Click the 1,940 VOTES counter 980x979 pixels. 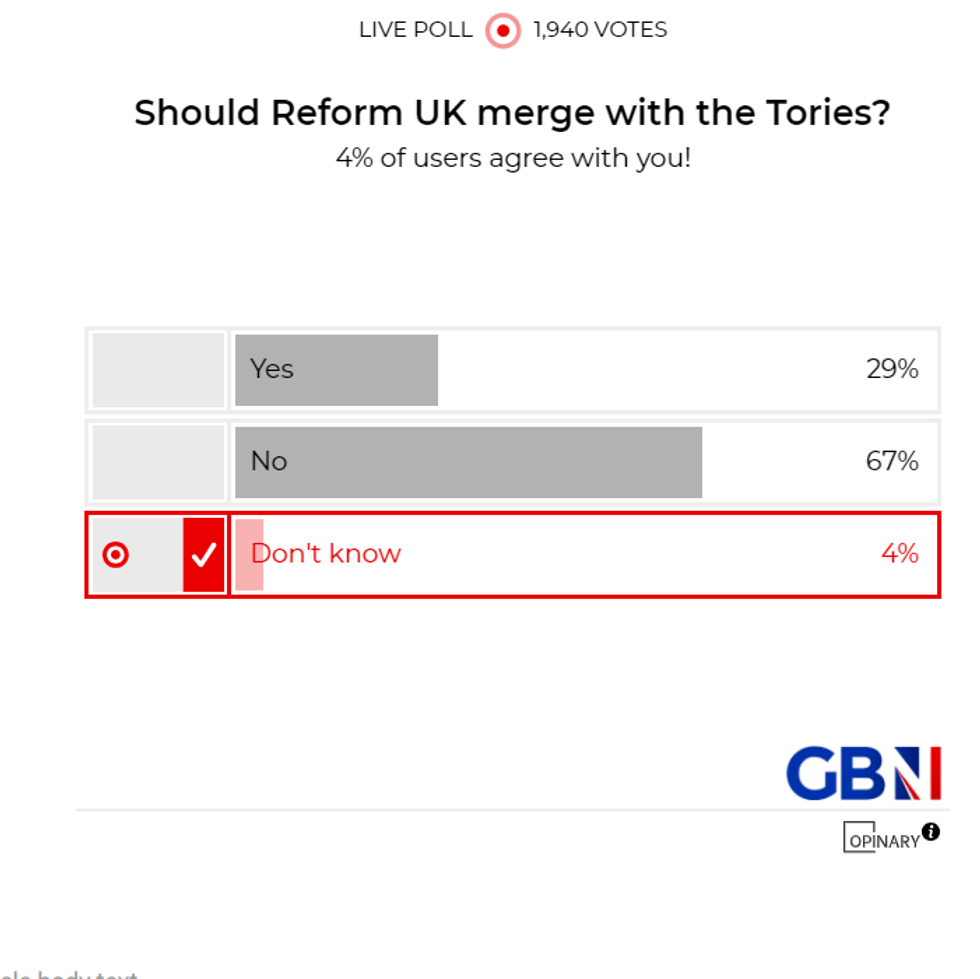599,30
